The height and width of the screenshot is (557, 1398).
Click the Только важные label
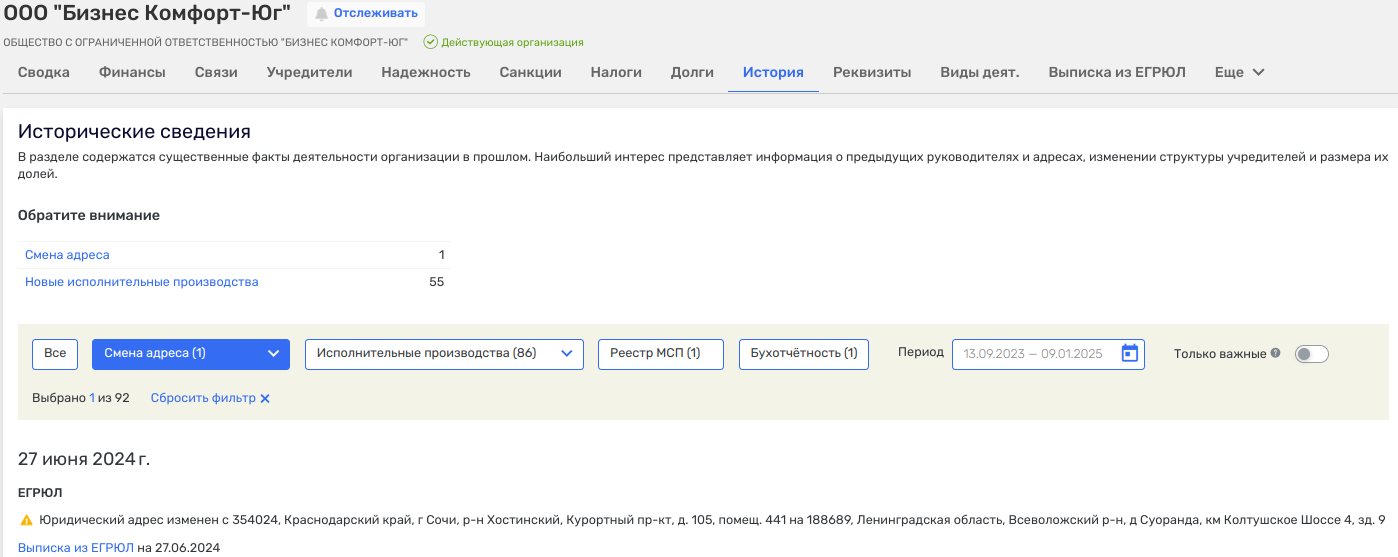pos(1220,353)
